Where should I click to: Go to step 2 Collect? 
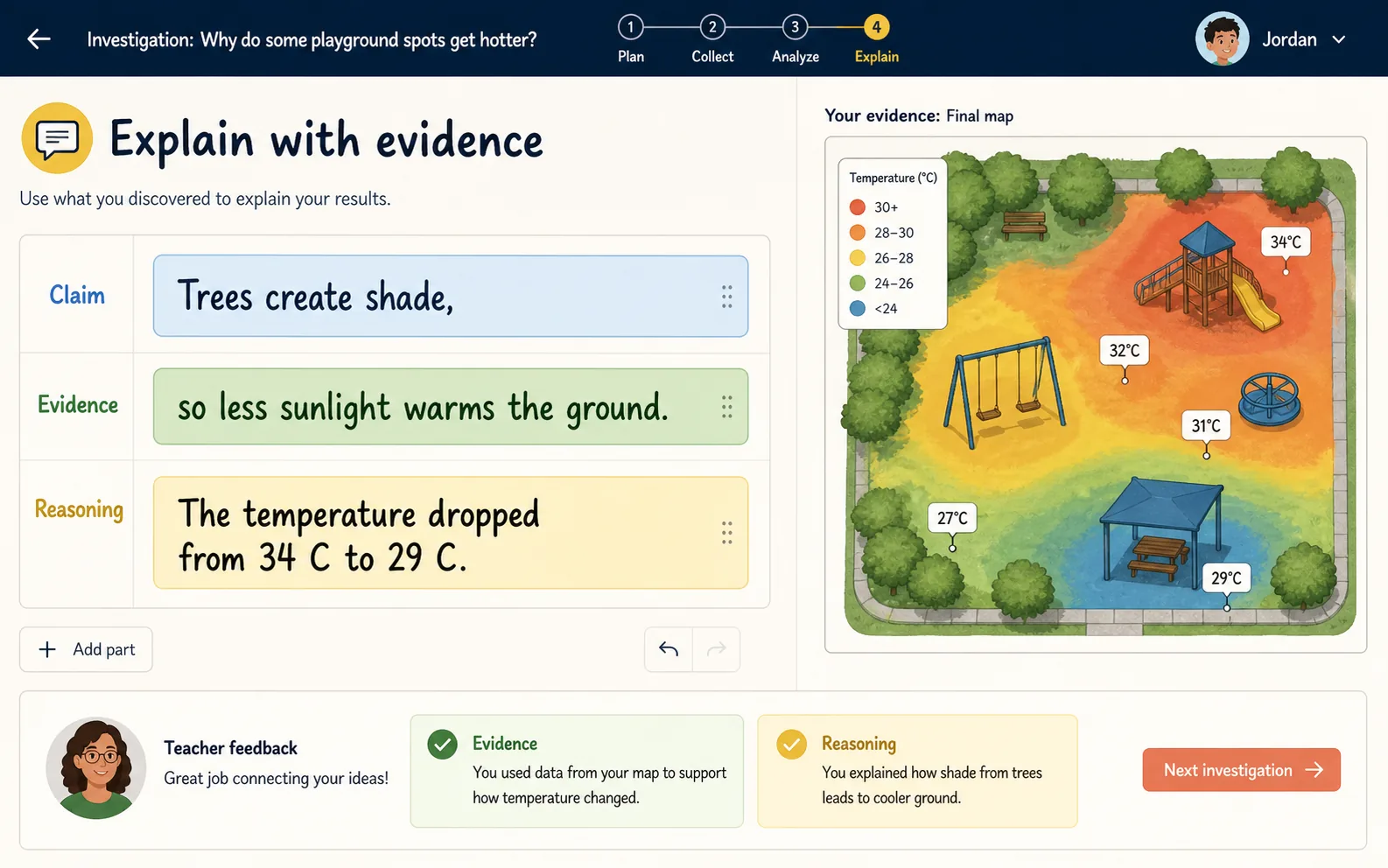[712, 38]
